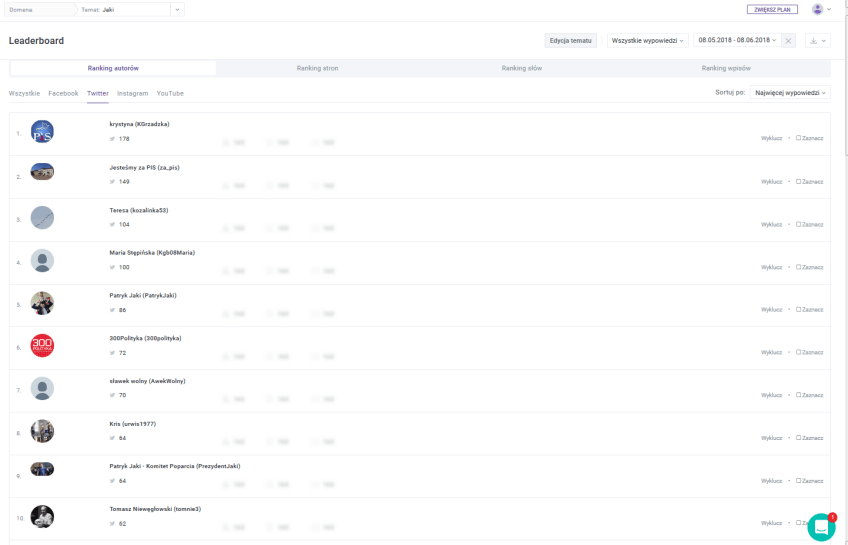The height and width of the screenshot is (545, 848).
Task: Filter by the Facebook source tab
Action: tap(63, 93)
